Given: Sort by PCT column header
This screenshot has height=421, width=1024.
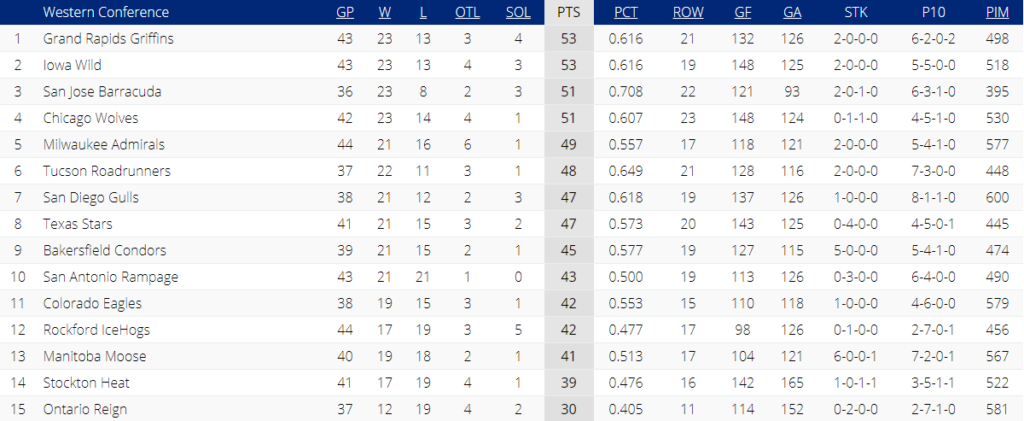Looking at the screenshot, I should point(626,12).
